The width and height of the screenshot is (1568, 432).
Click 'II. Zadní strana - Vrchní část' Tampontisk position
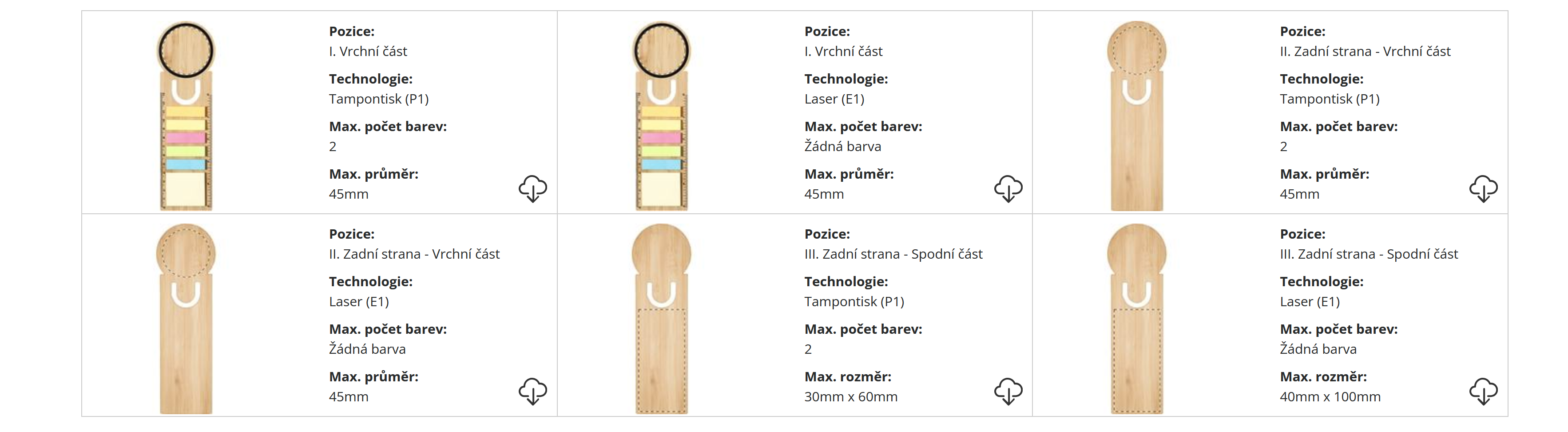click(x=1365, y=51)
